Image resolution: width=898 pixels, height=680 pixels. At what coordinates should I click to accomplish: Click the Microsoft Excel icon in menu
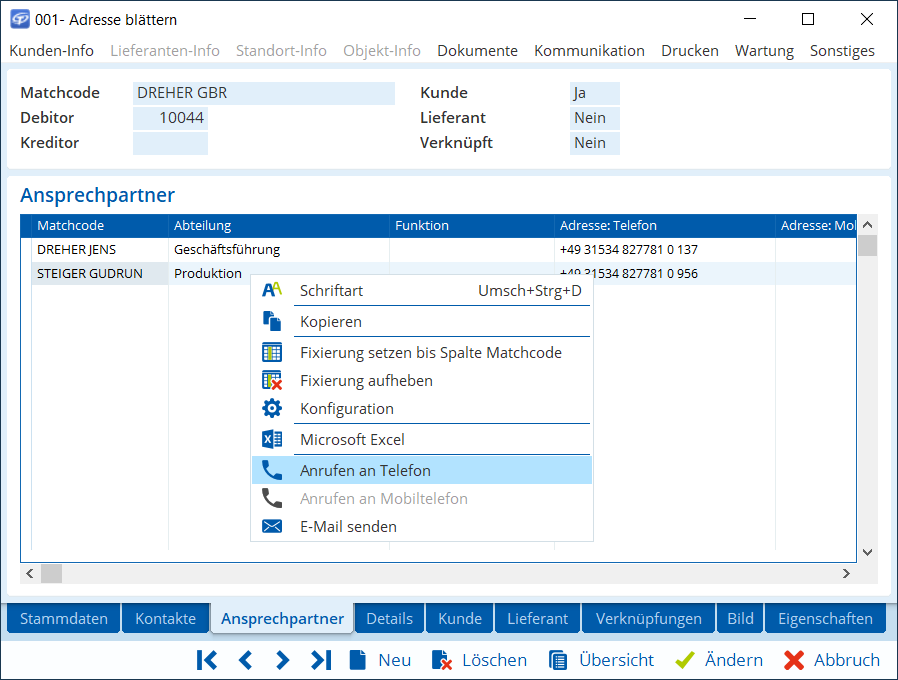(x=272, y=439)
